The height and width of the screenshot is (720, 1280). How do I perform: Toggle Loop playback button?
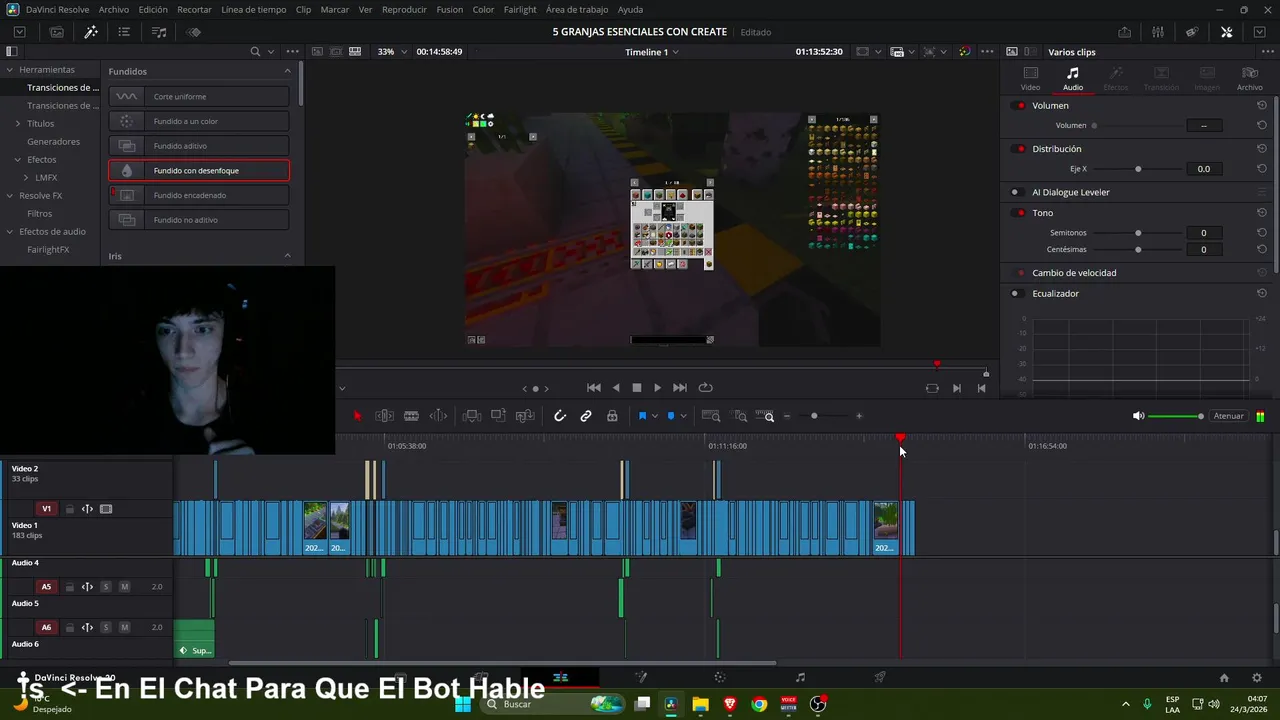click(705, 388)
